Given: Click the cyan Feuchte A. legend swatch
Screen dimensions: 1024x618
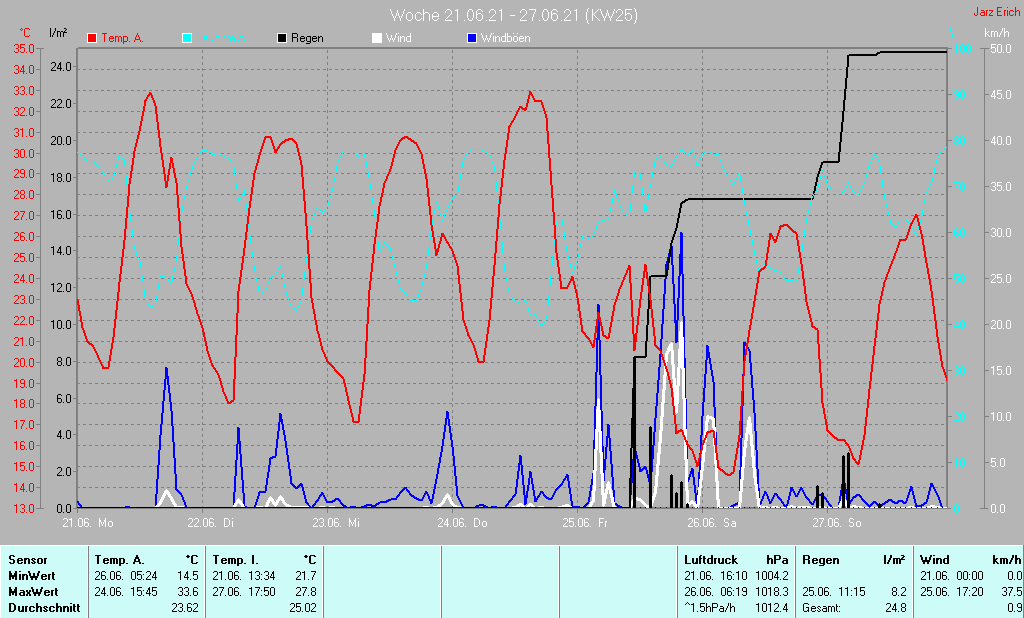Looking at the screenshot, I should point(187,39).
